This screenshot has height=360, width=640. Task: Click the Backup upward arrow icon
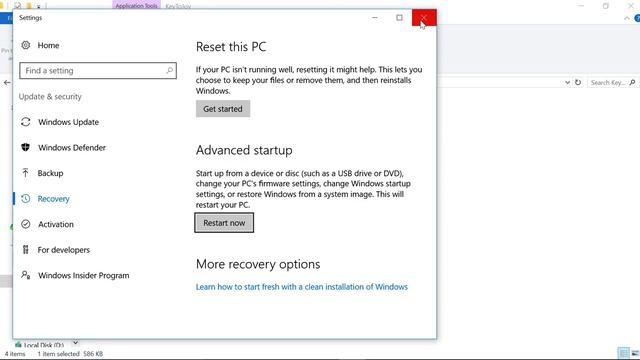click(25, 173)
